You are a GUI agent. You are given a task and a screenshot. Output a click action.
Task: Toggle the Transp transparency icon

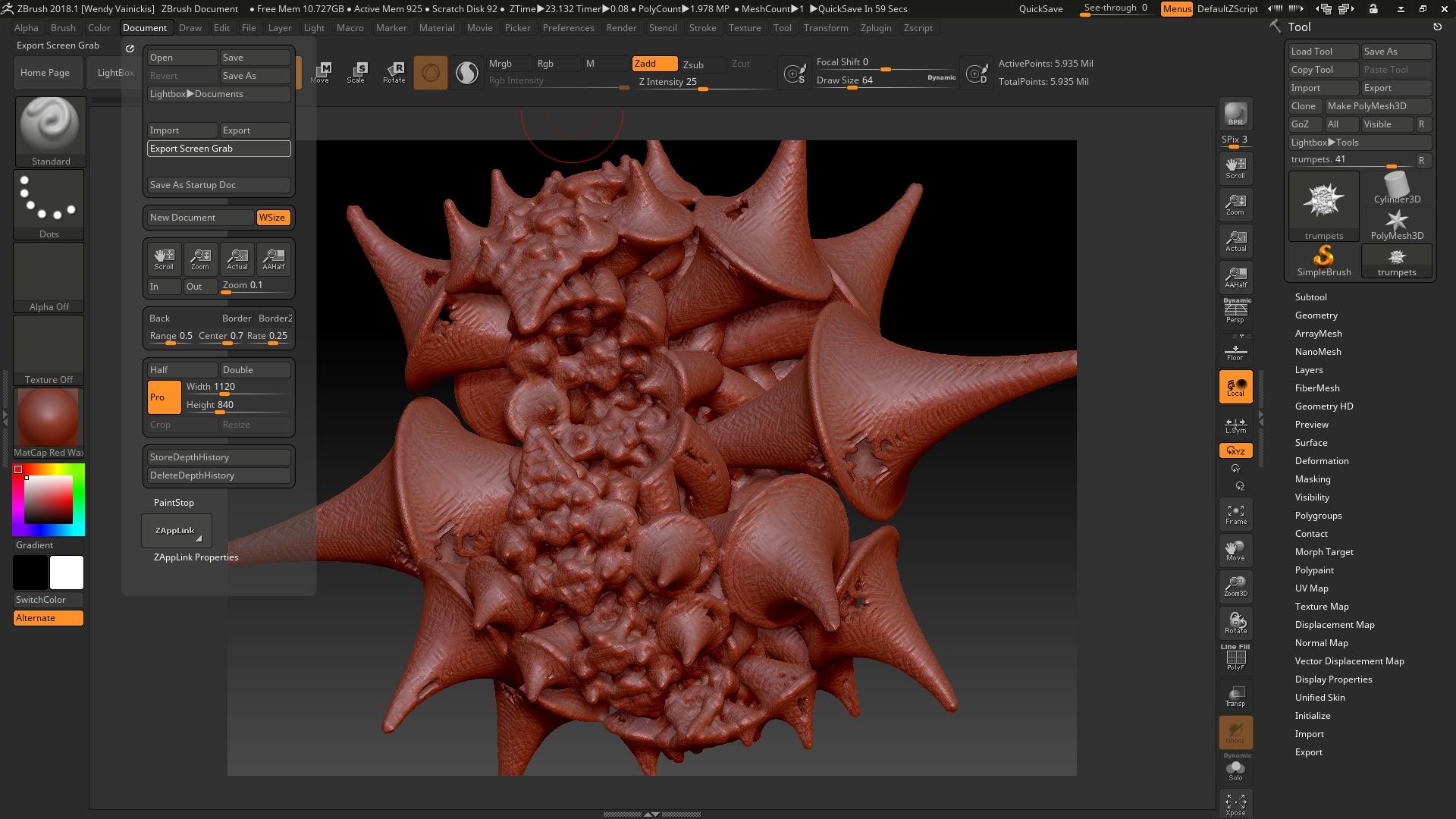click(1235, 696)
